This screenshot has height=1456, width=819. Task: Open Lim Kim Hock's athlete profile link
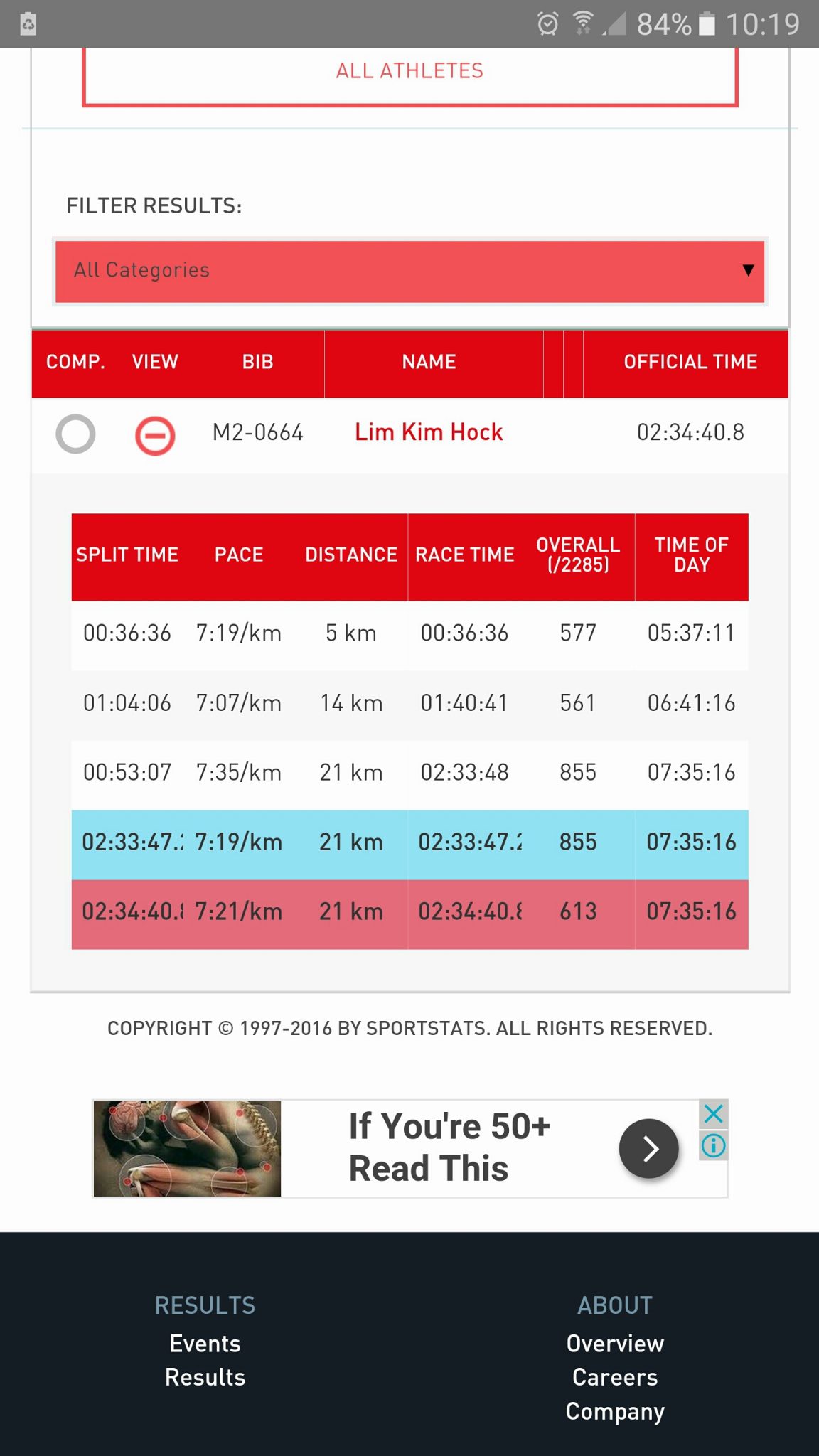point(429,432)
